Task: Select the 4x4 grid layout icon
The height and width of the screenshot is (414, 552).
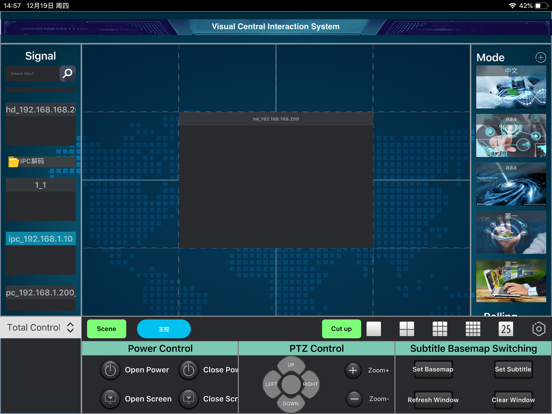Action: 473,329
